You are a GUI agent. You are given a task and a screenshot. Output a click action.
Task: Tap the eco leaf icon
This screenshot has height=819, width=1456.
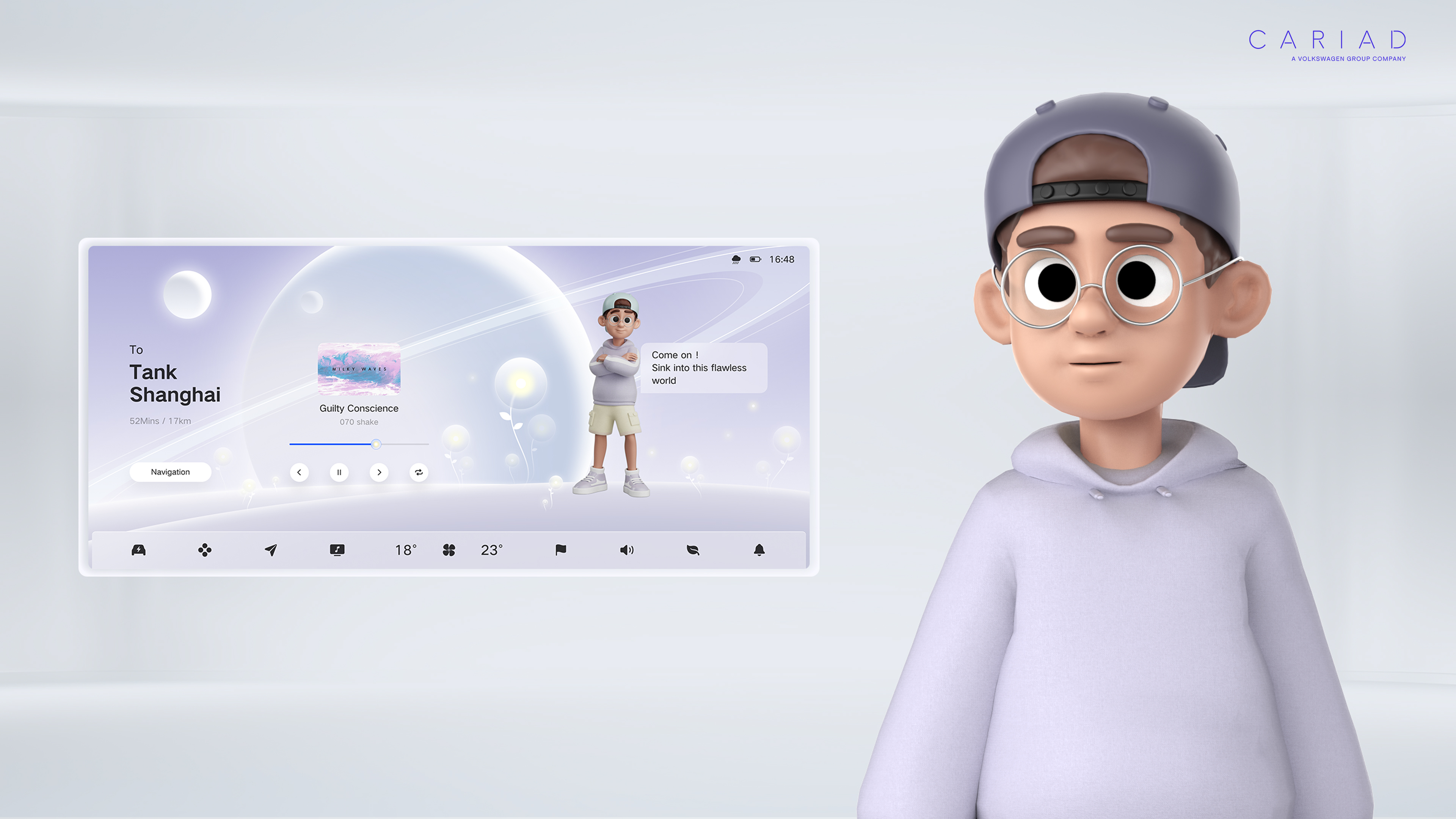[693, 550]
